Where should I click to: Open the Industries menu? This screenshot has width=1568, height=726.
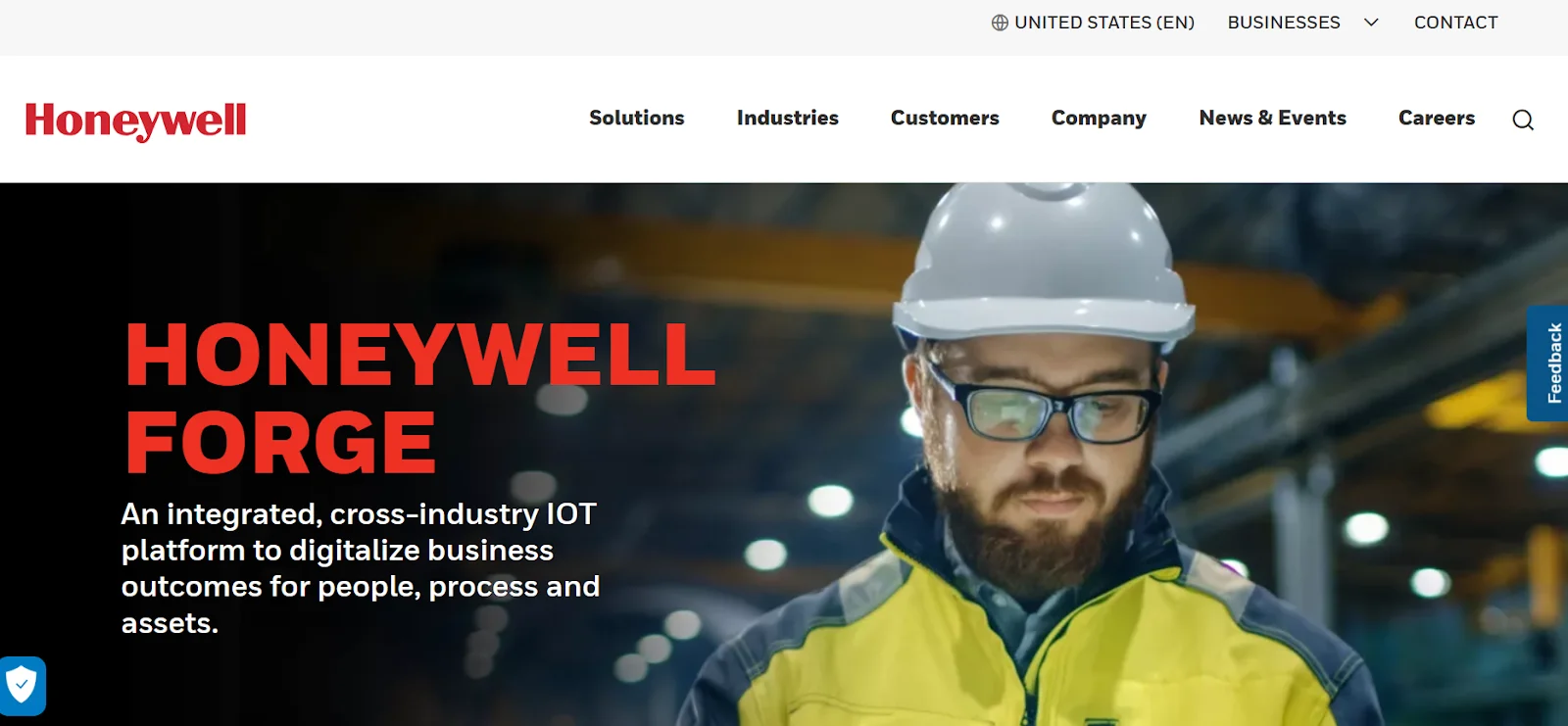coord(788,118)
